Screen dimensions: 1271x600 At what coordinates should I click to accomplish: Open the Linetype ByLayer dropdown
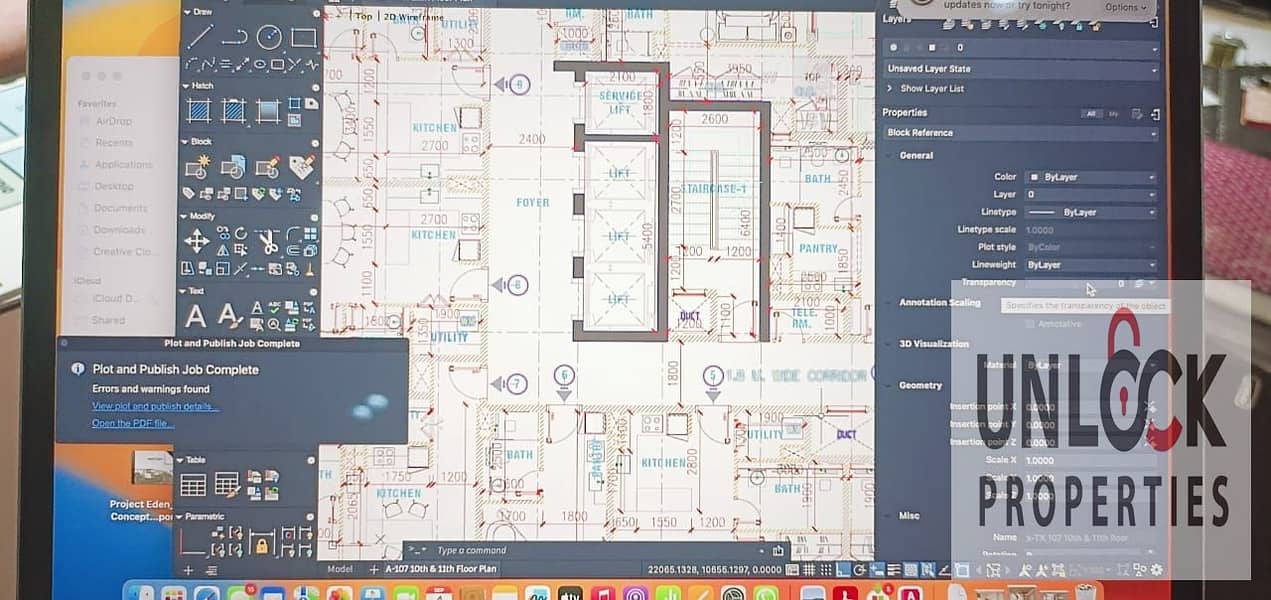coord(1091,212)
